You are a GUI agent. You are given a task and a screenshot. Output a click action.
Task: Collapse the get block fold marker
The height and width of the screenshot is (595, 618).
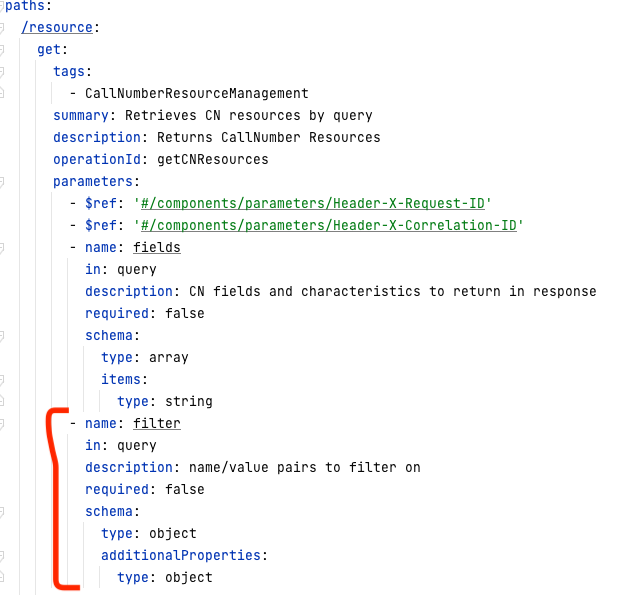(x=2, y=49)
